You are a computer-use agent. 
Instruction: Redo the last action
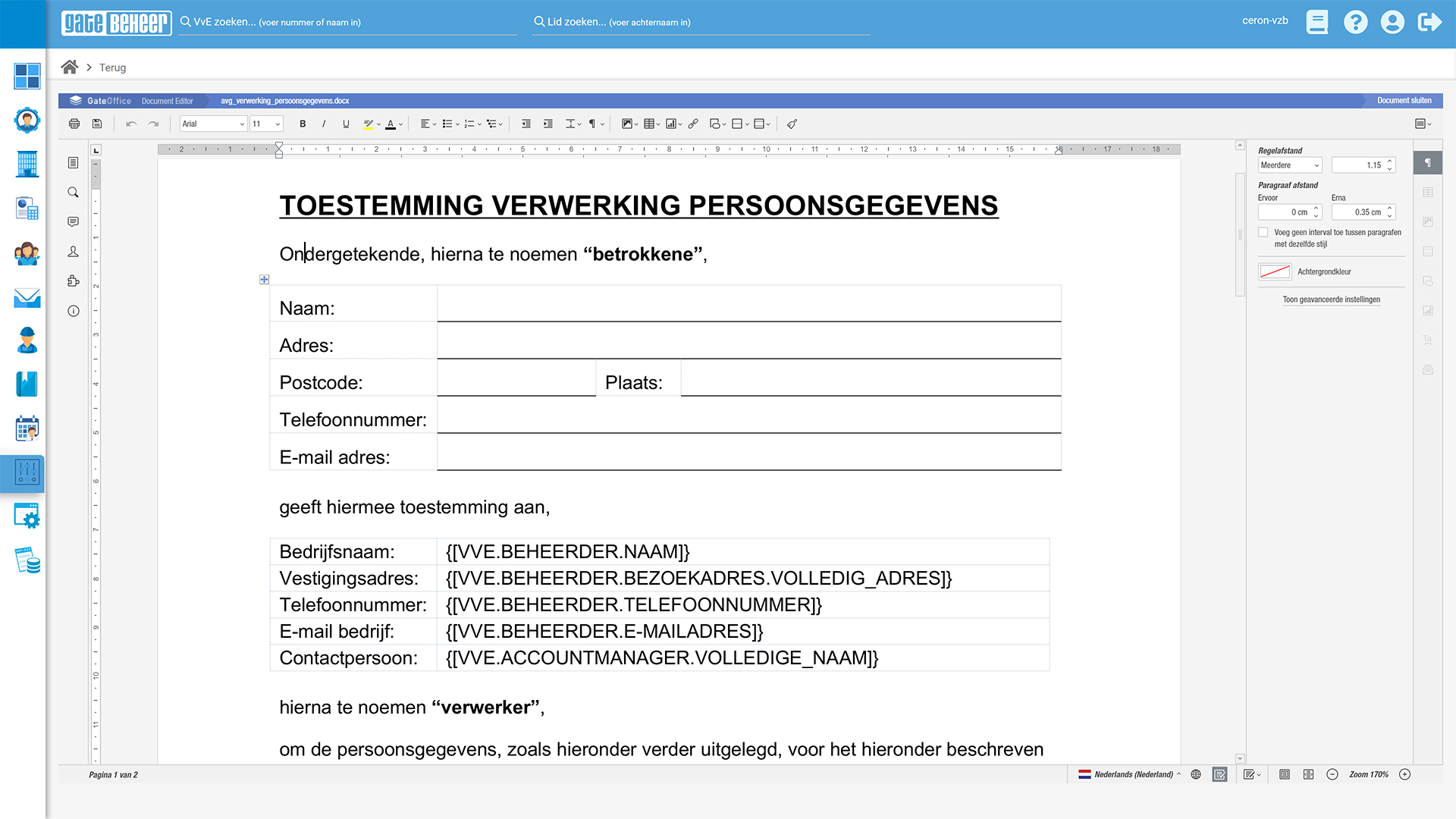coord(154,124)
